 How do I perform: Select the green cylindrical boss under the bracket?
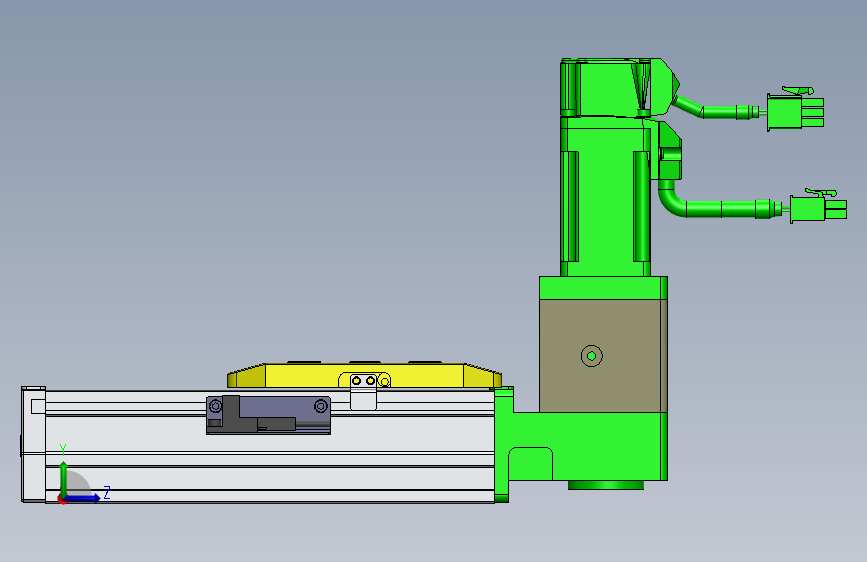(606, 485)
